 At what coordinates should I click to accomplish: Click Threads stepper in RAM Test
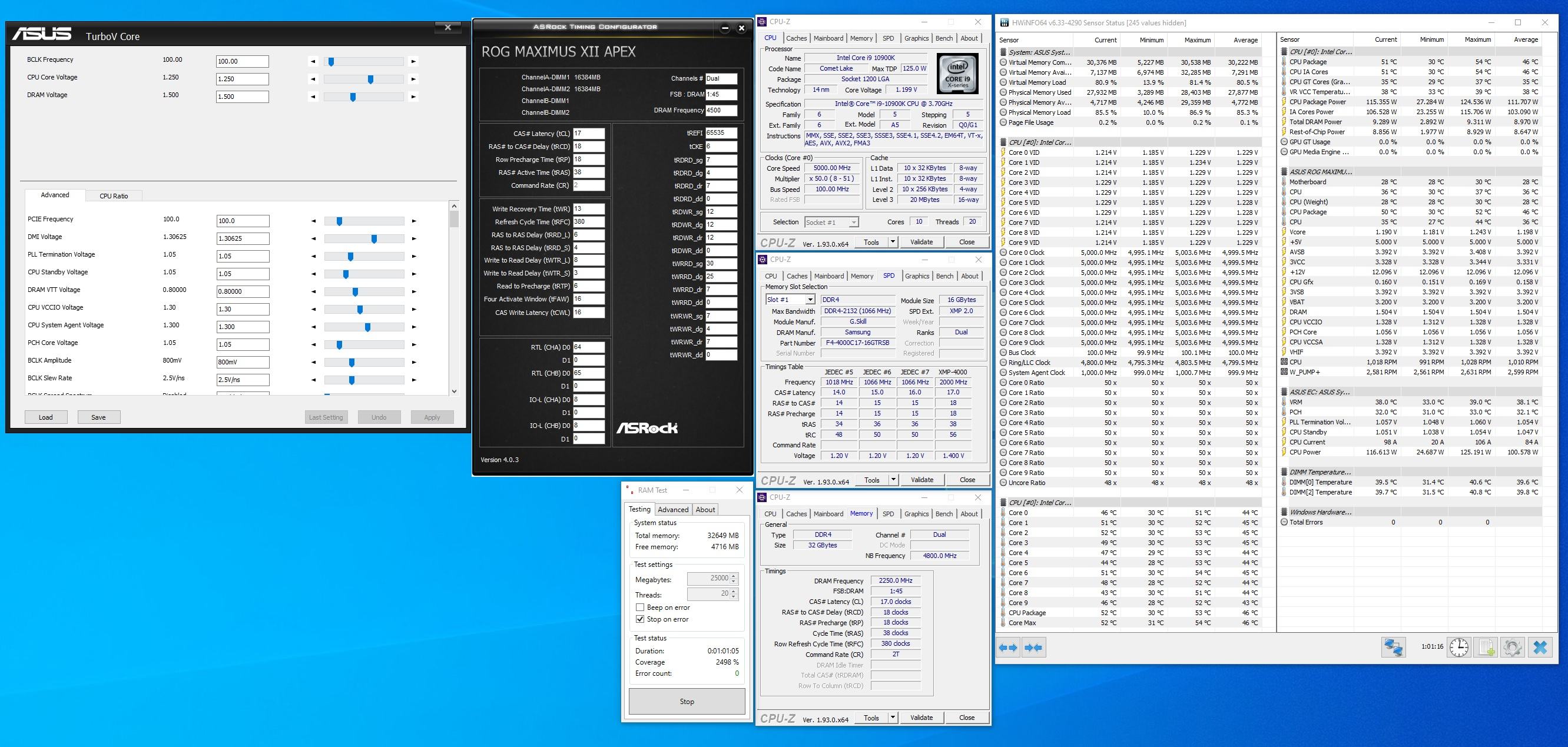734,594
